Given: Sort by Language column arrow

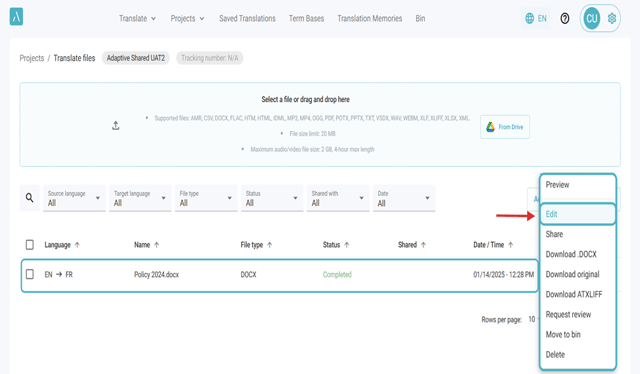Looking at the screenshot, I should coord(77,245).
